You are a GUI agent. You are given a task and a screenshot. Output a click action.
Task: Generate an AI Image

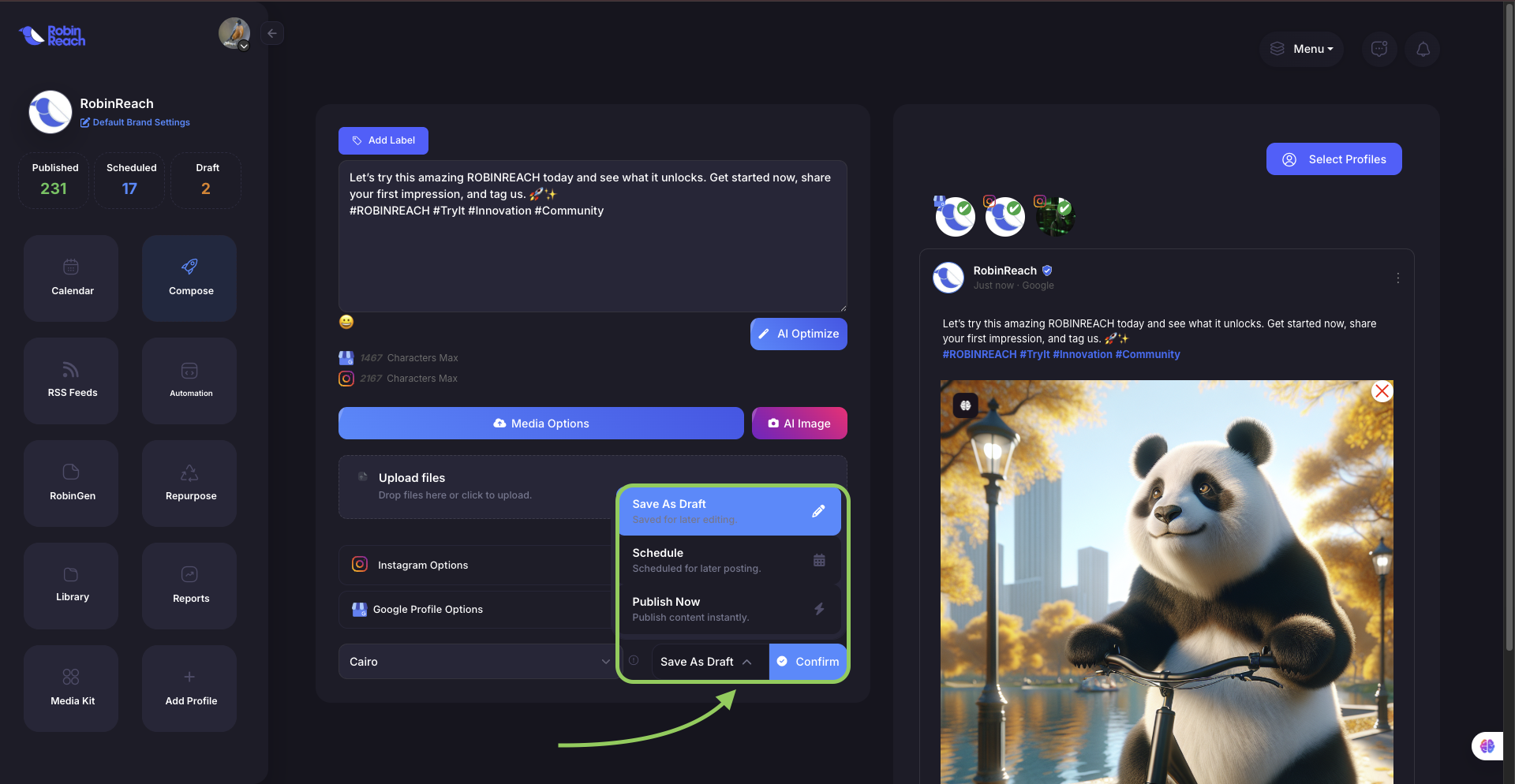pyautogui.click(x=799, y=424)
